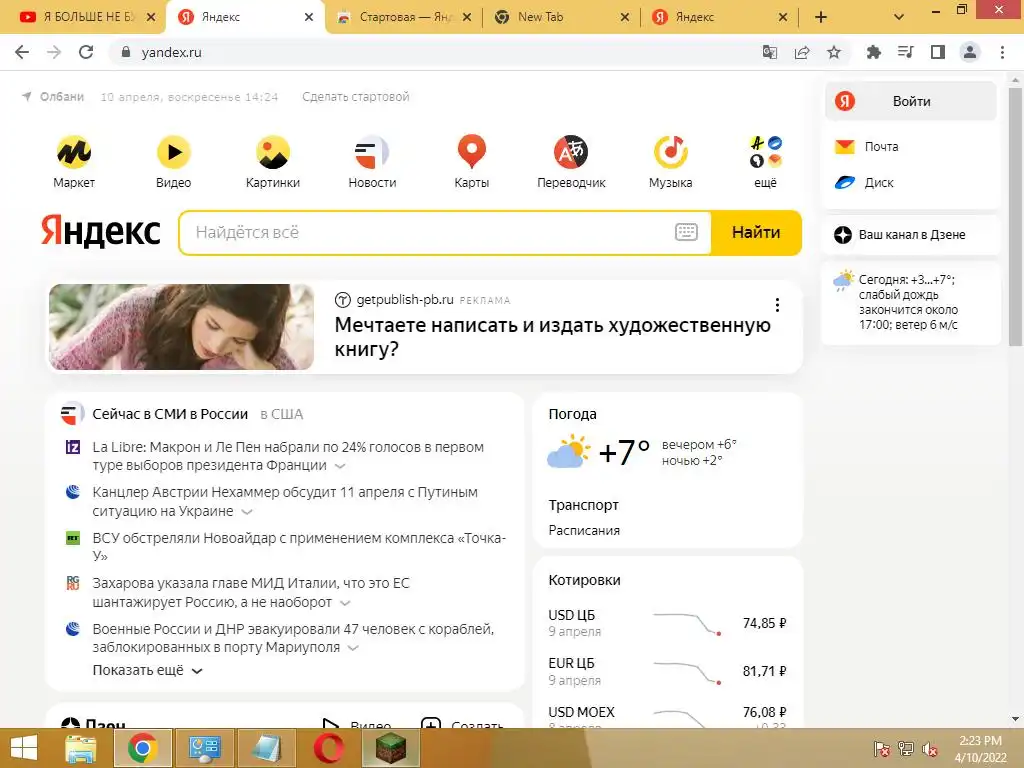
Task: Click Сделать стартовой link
Action: click(355, 97)
